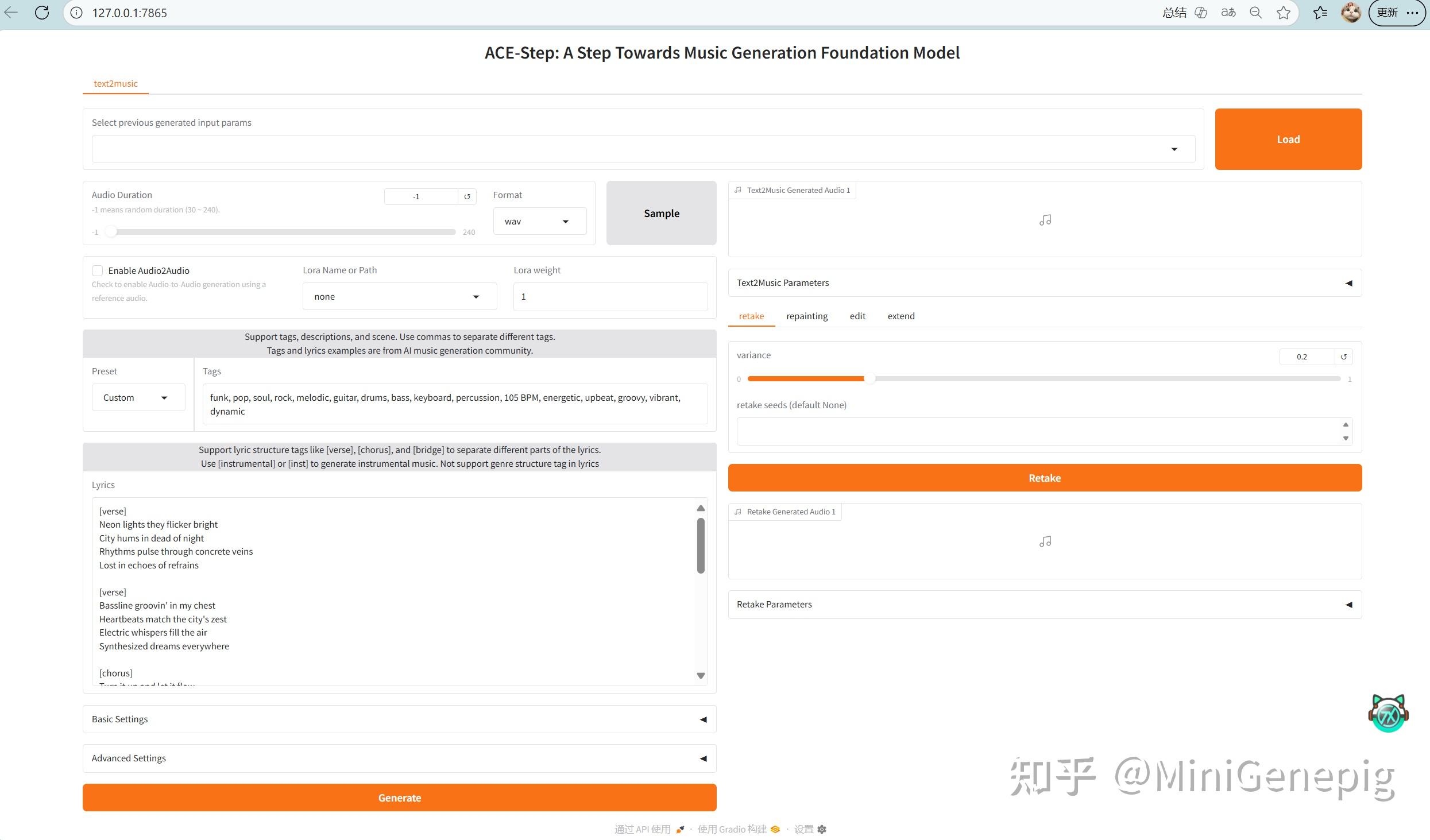Click the orange Generate button
The image size is (1430, 840).
click(x=399, y=798)
